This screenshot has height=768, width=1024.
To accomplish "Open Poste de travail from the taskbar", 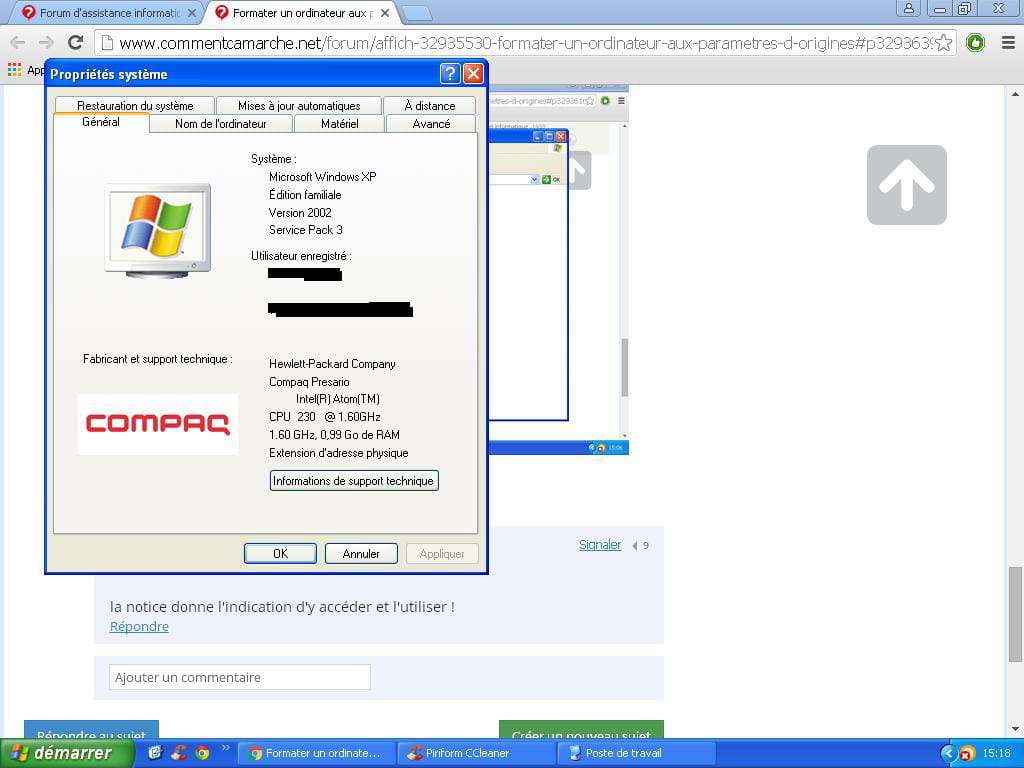I will click(637, 754).
